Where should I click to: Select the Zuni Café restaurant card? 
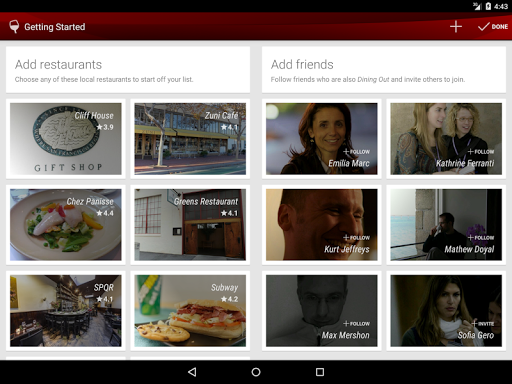coord(190,139)
